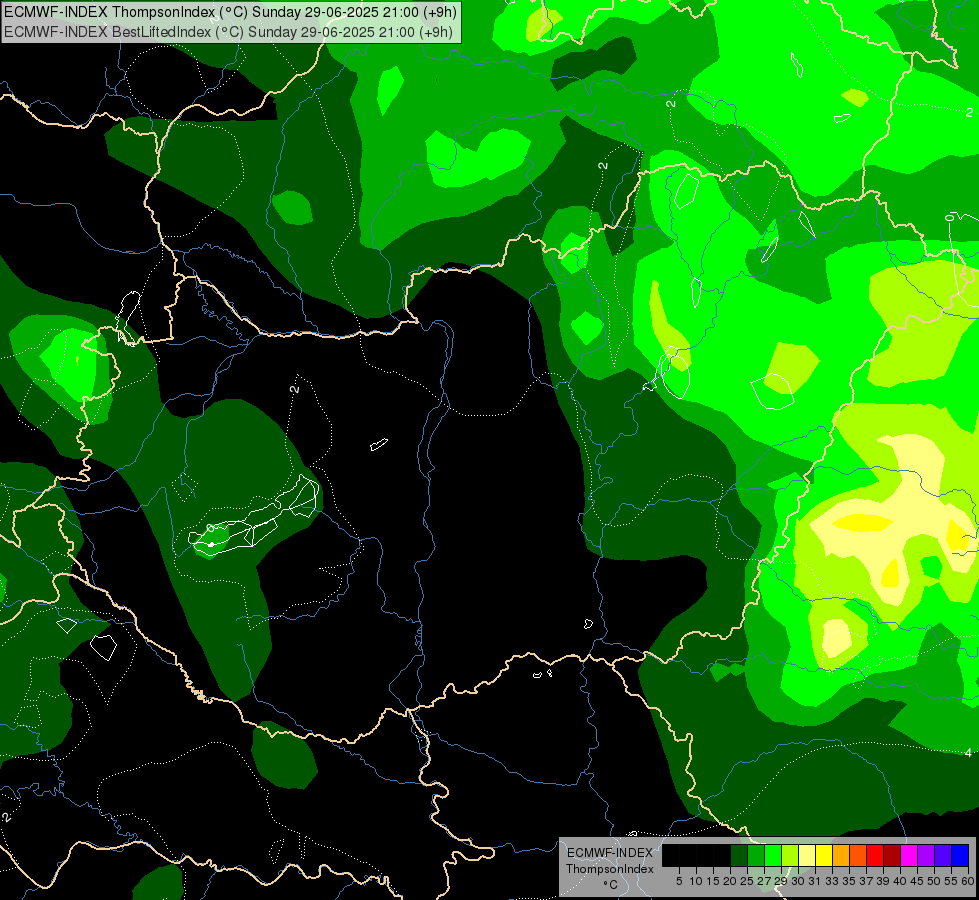Click the ThompsonIndex title line at top
The image size is (979, 900).
pos(230,12)
